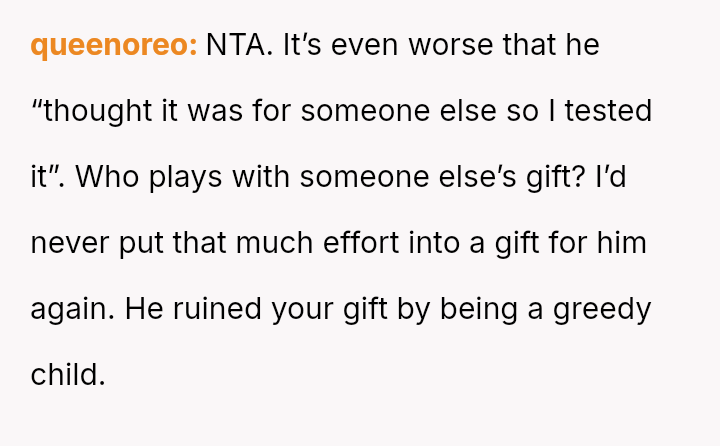Viewport: 720px width, 446px height.
Task: Click the word "worse" in first line
Action: click(450, 45)
